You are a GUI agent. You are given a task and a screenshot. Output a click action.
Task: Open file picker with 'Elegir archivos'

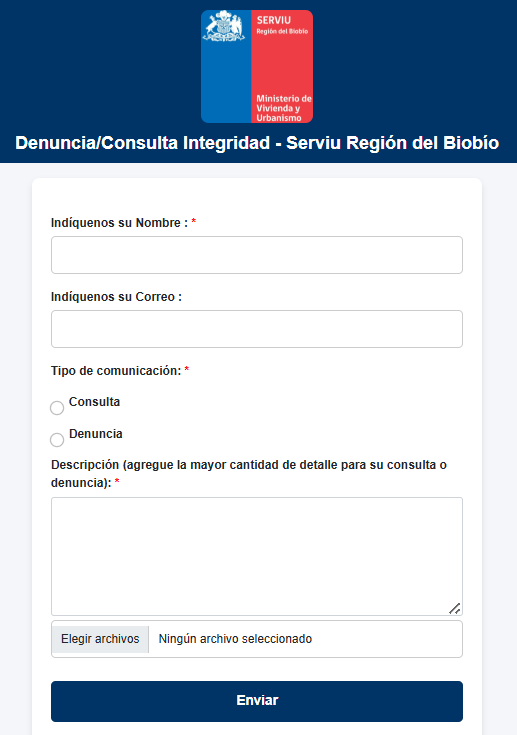pyautogui.click(x=100, y=639)
